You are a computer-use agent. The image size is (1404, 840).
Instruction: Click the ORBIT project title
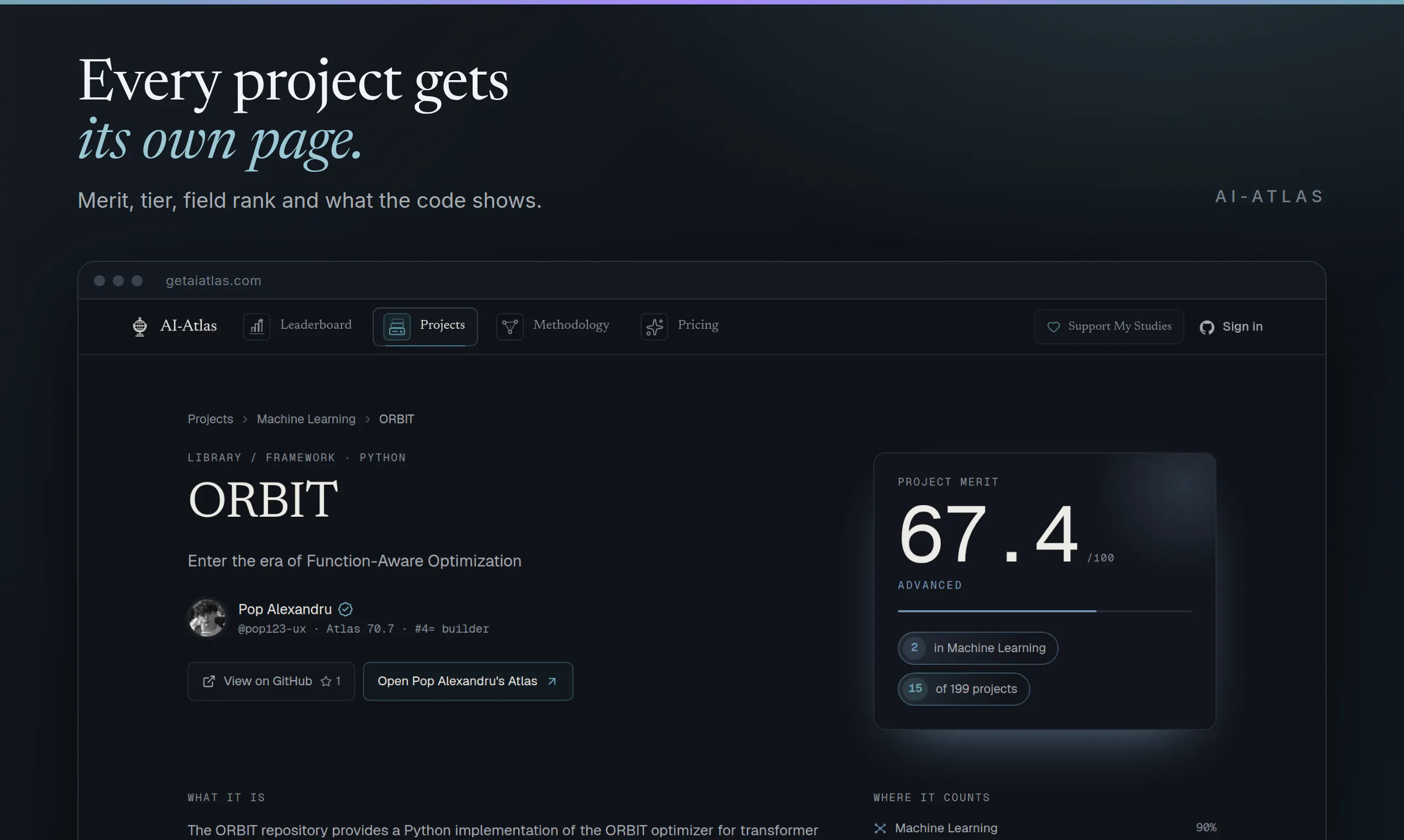(263, 499)
